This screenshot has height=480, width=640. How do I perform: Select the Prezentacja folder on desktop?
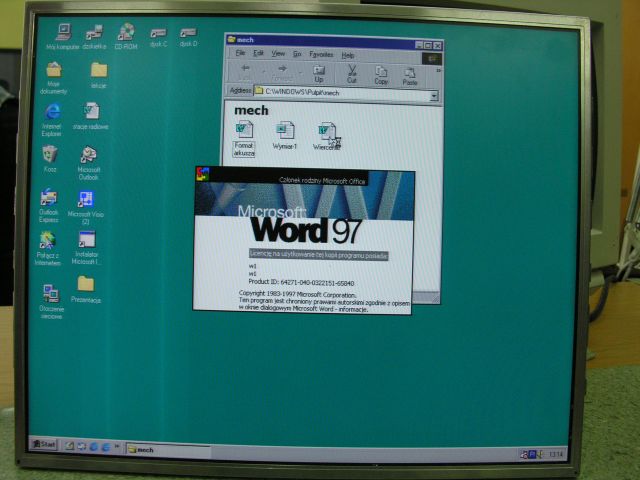[86, 289]
